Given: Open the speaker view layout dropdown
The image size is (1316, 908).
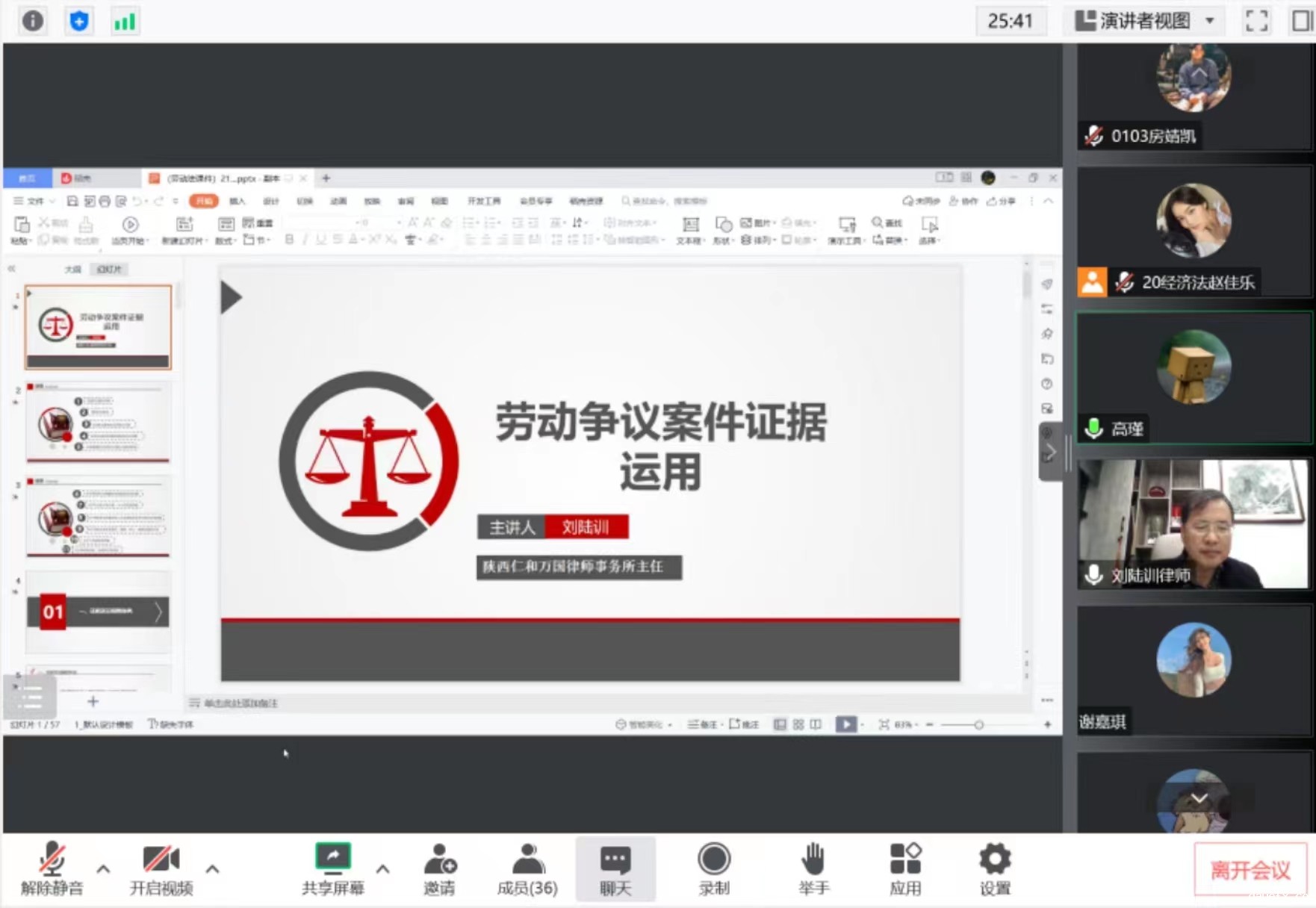Looking at the screenshot, I should coord(1144,21).
